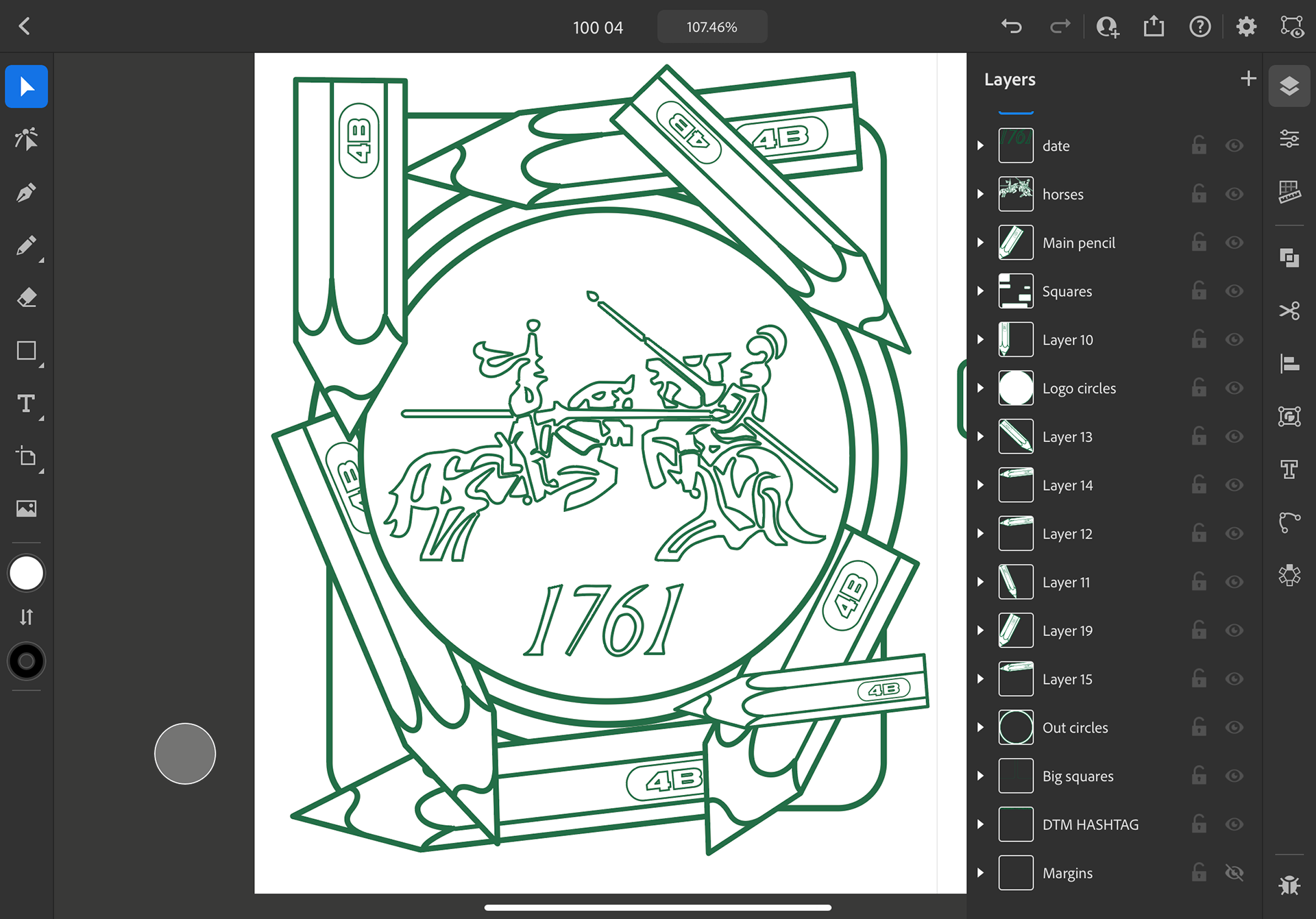This screenshot has width=1316, height=919.
Task: Select Layer 11 in the layers list
Action: [x=1114, y=582]
